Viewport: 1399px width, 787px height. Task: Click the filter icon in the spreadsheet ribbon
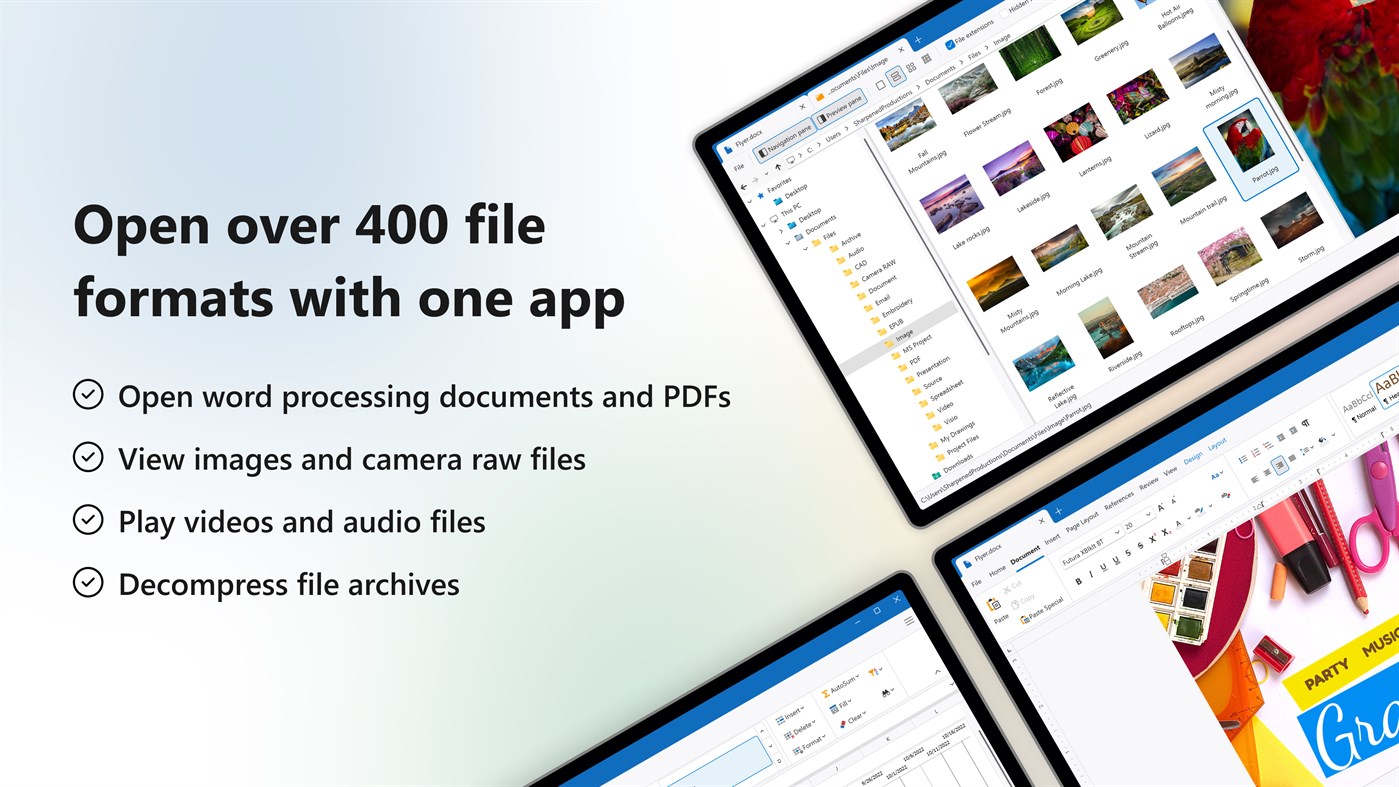(x=874, y=672)
